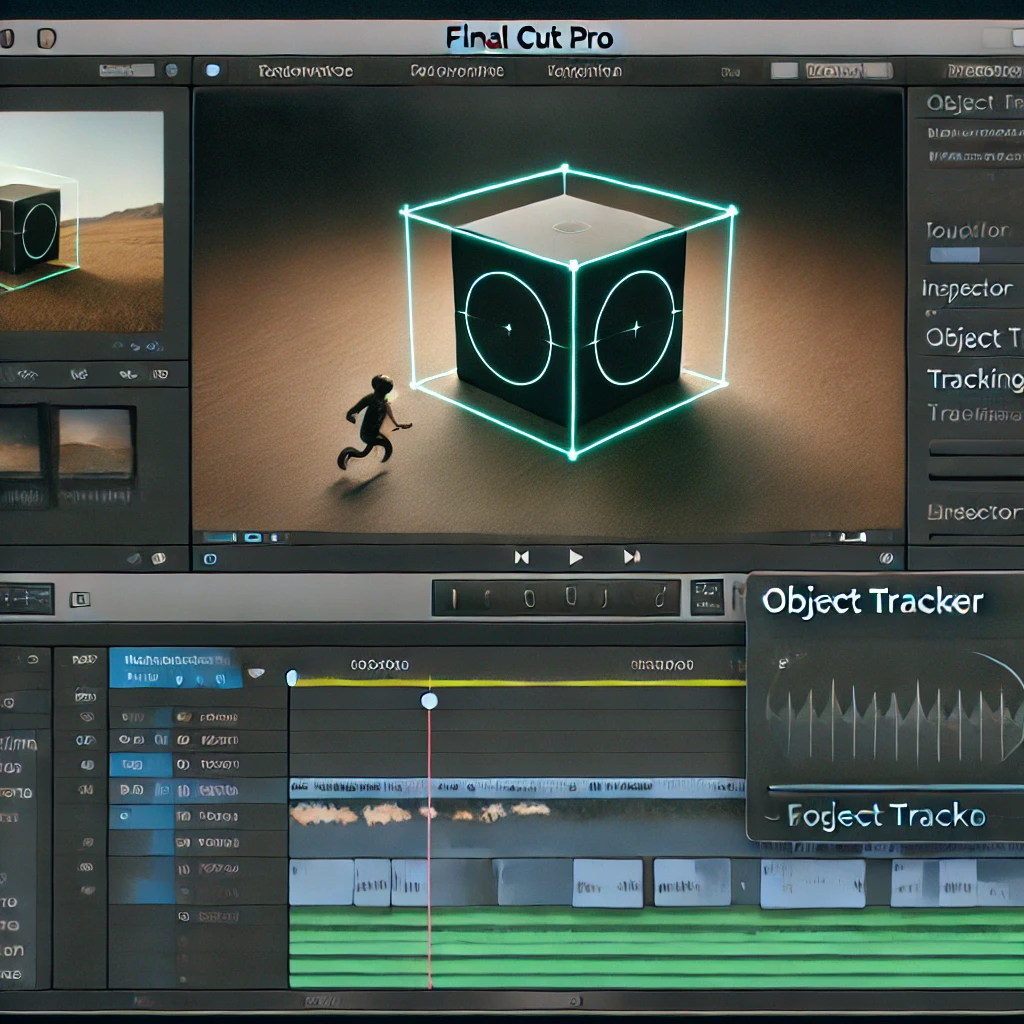Select the blue video strip in the timeline

click(x=517, y=787)
